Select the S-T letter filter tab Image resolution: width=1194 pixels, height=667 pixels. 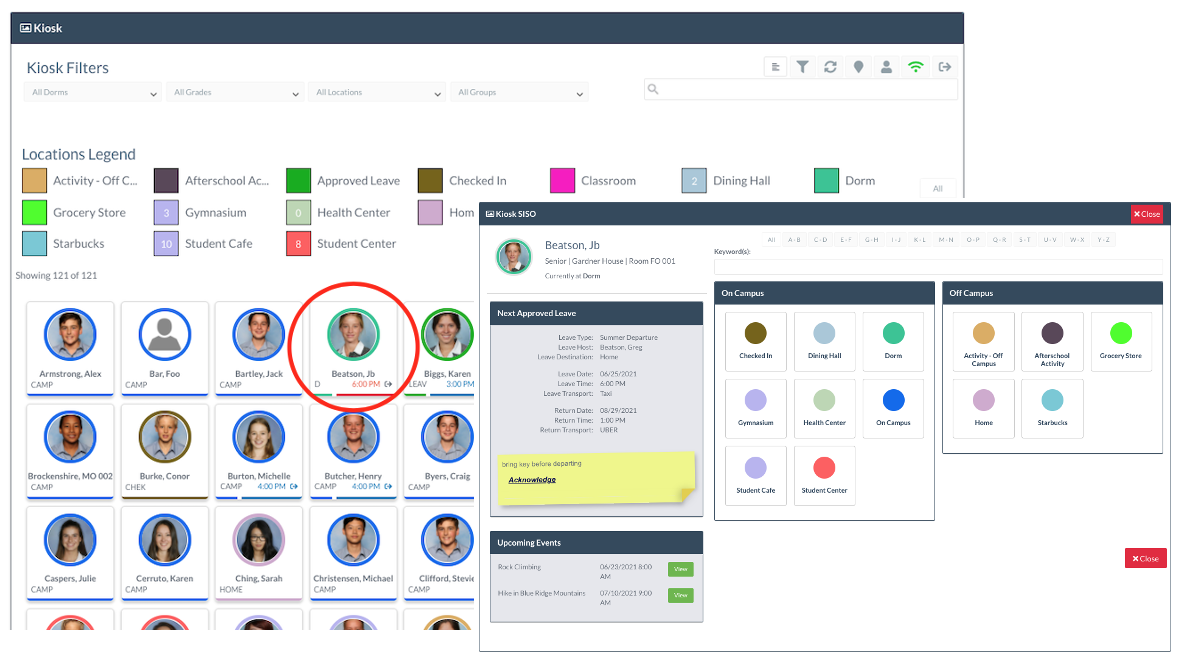(1025, 240)
